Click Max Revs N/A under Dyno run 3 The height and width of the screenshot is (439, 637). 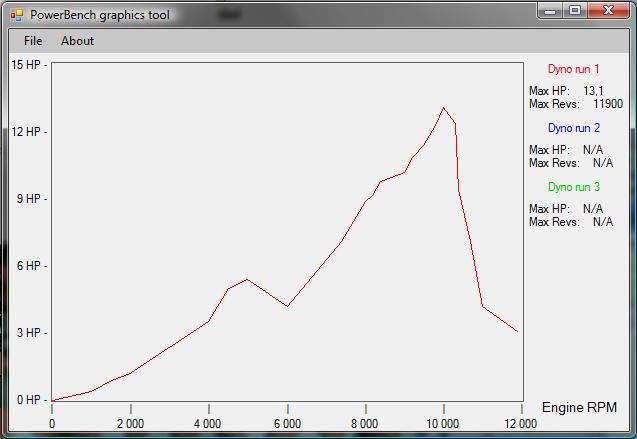pyautogui.click(x=602, y=222)
